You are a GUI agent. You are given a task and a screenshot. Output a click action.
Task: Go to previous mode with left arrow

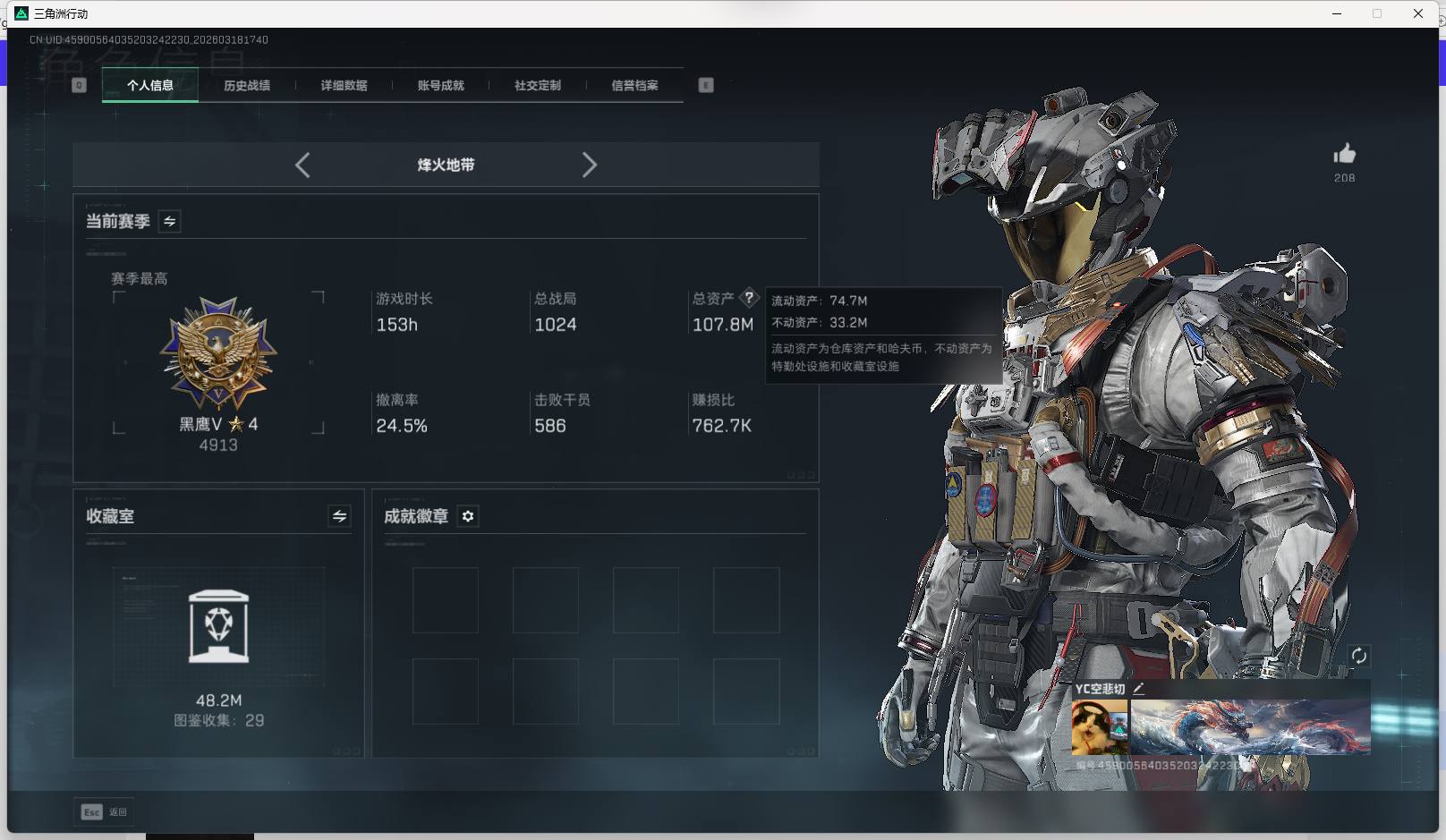point(302,165)
